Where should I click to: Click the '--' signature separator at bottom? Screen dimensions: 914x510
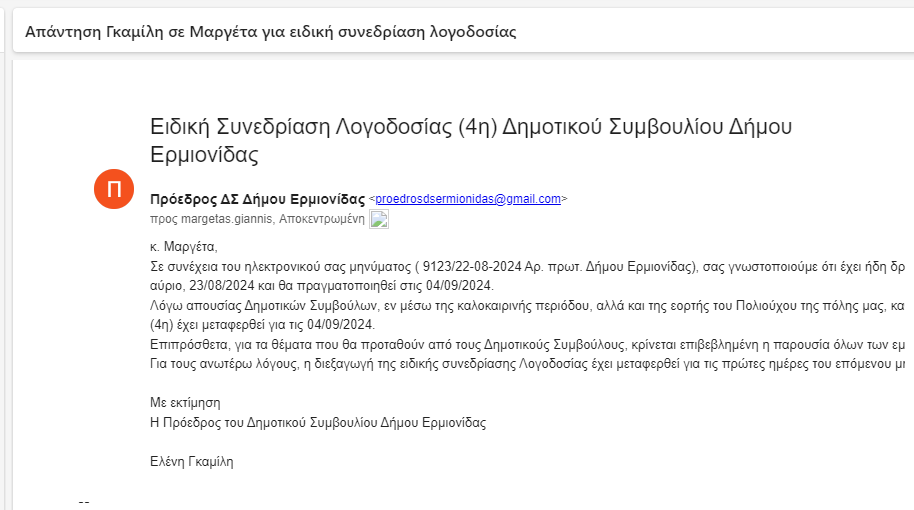[x=84, y=500]
